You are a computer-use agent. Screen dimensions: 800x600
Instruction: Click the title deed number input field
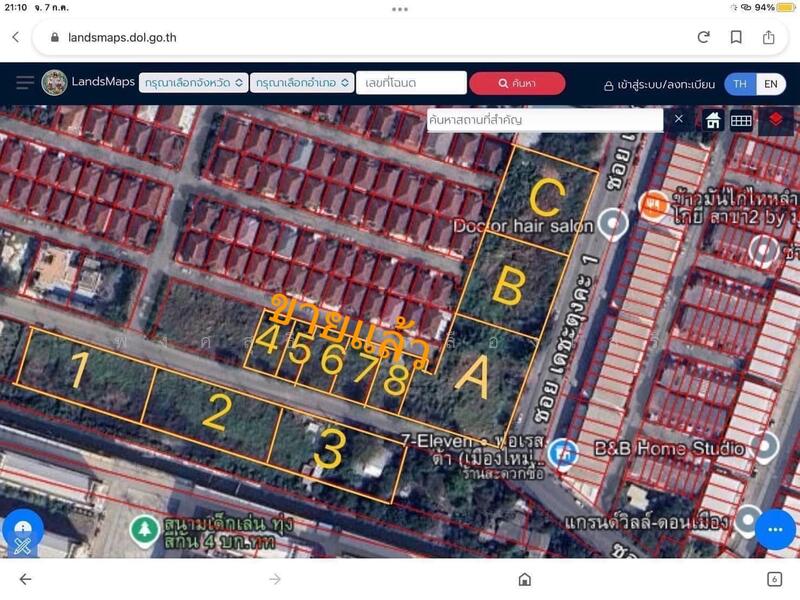pos(411,83)
